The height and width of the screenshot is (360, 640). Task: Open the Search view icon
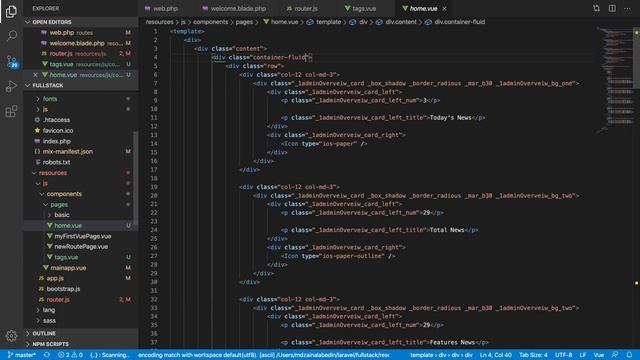click(11, 36)
